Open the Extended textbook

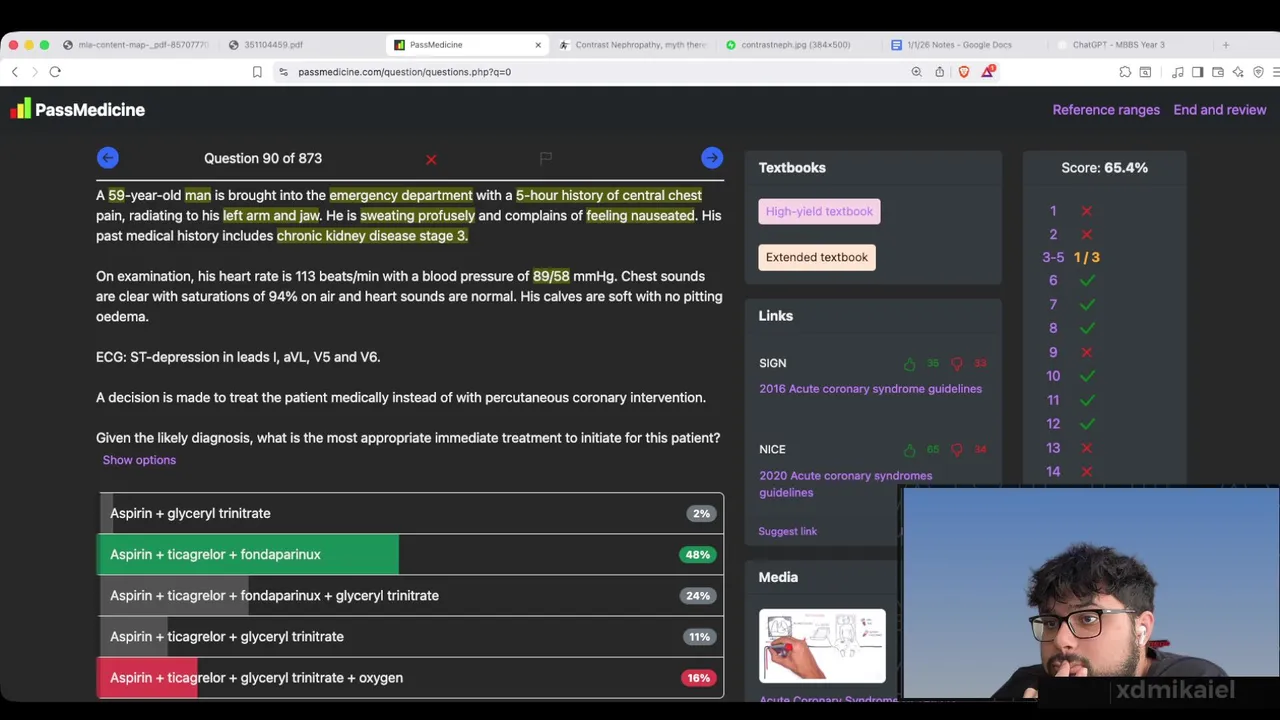817,257
